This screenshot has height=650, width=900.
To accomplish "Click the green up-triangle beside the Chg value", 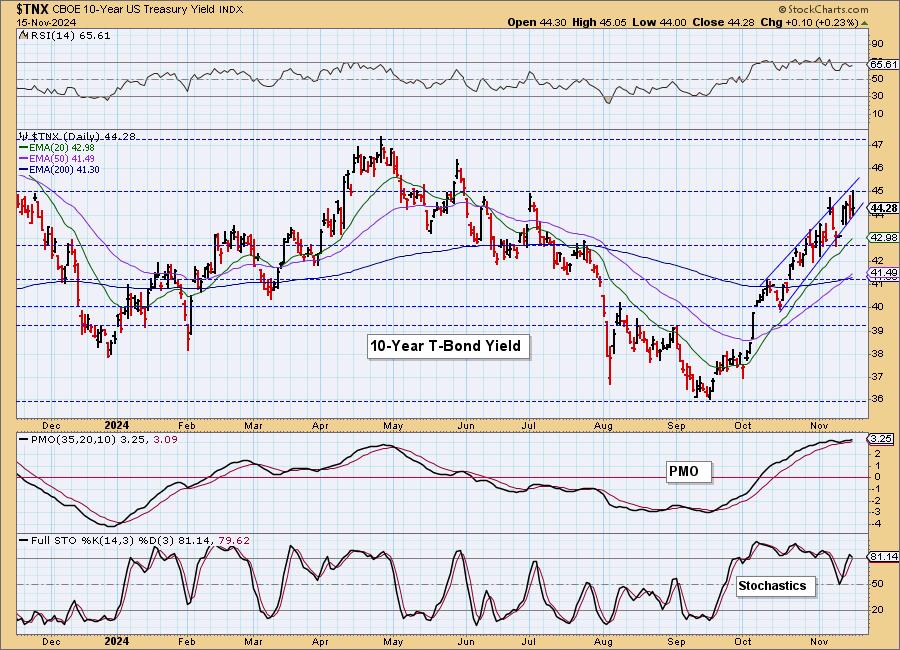I will click(x=865, y=23).
